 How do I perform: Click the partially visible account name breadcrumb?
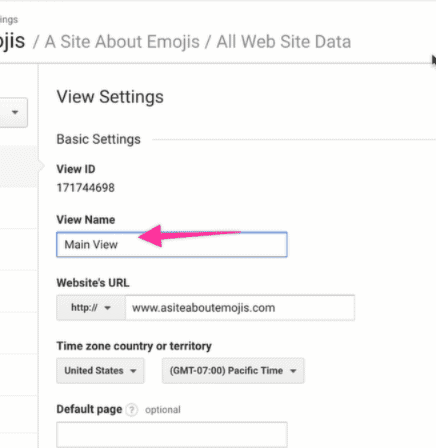pos(12,42)
